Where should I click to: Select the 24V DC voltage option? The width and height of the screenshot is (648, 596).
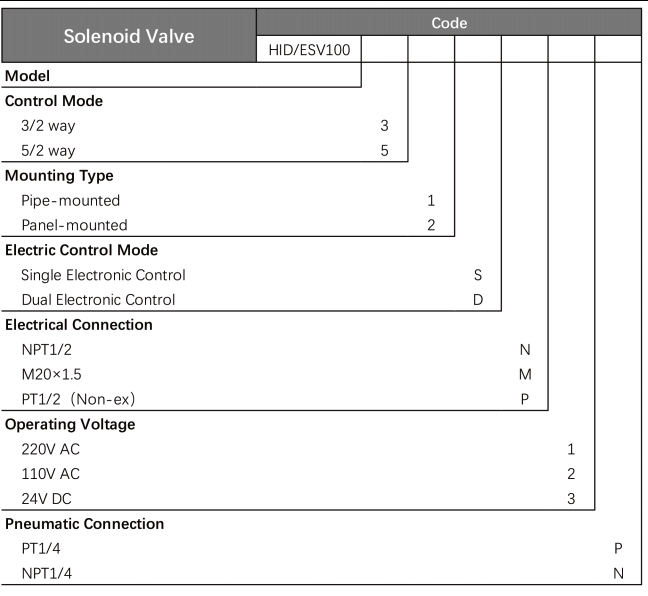tap(46, 499)
